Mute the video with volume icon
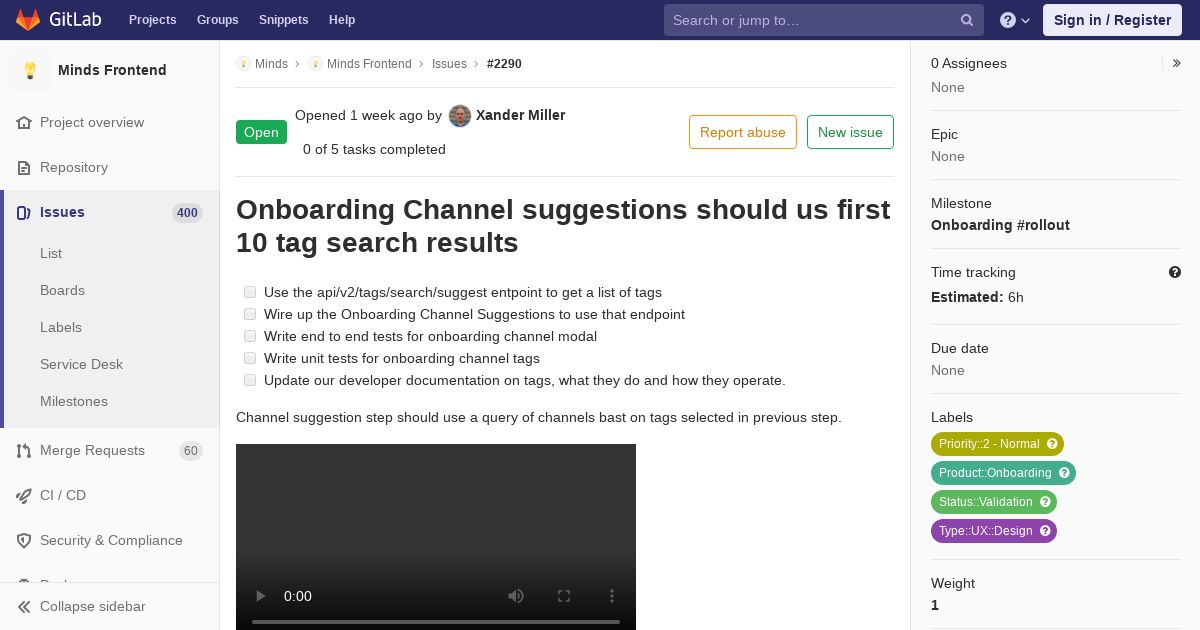The width and height of the screenshot is (1200, 630). (x=516, y=596)
